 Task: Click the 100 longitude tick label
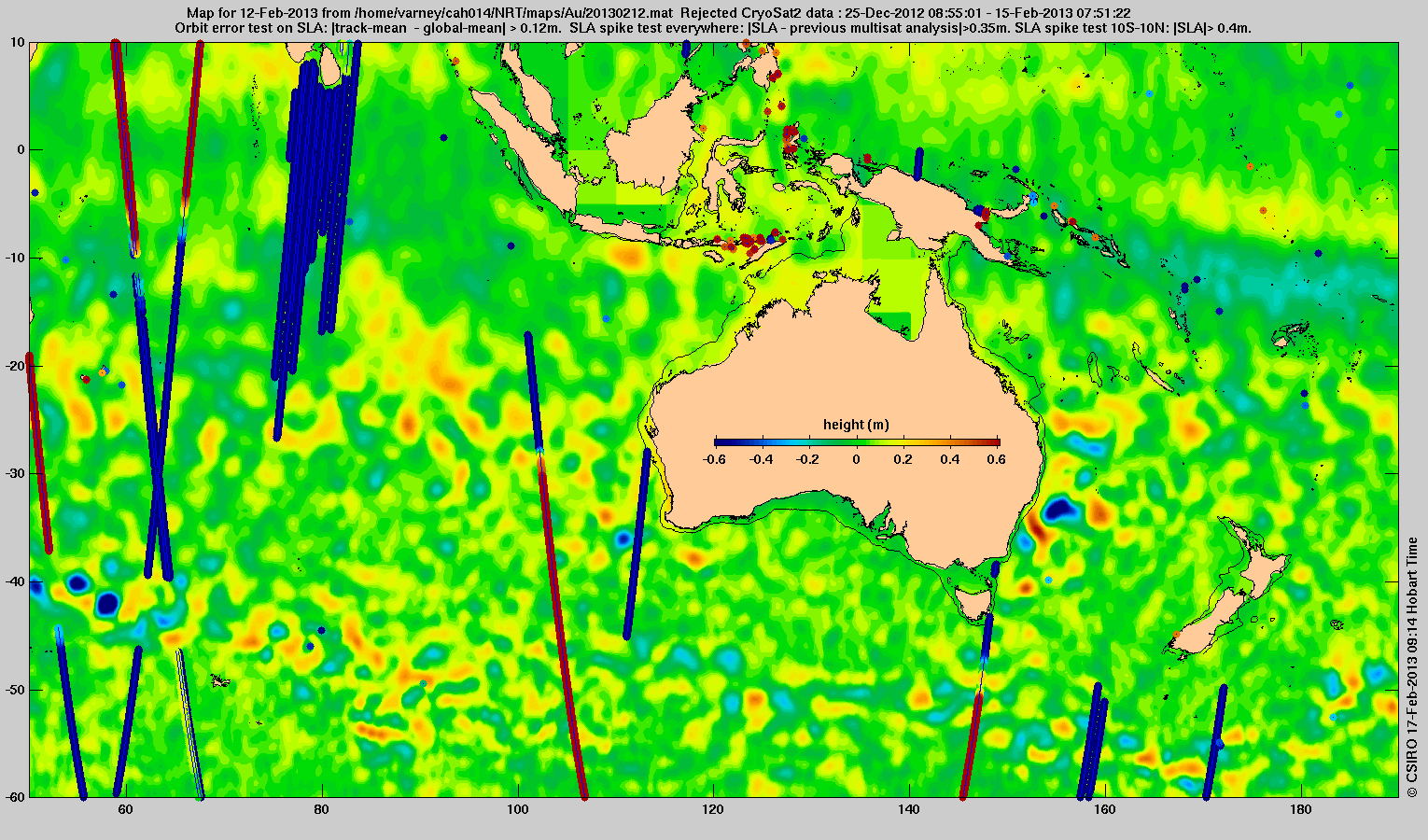coord(517,809)
